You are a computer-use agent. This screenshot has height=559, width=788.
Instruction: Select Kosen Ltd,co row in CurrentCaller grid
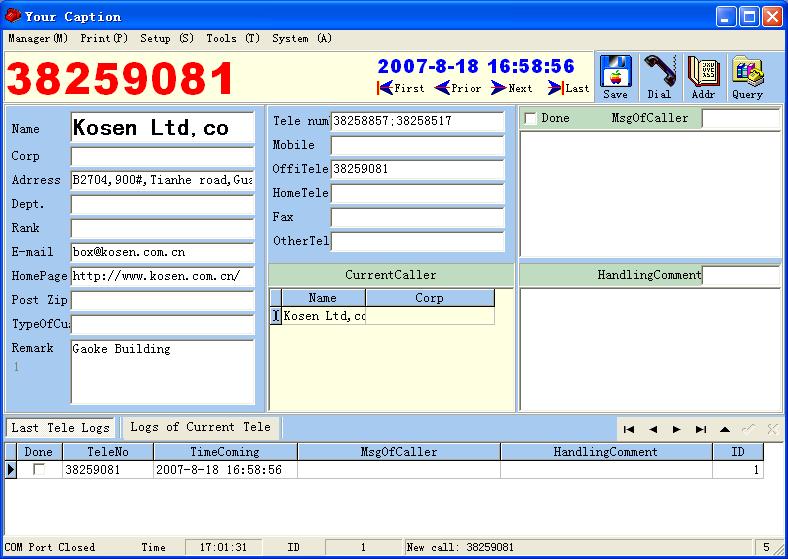[x=324, y=316]
